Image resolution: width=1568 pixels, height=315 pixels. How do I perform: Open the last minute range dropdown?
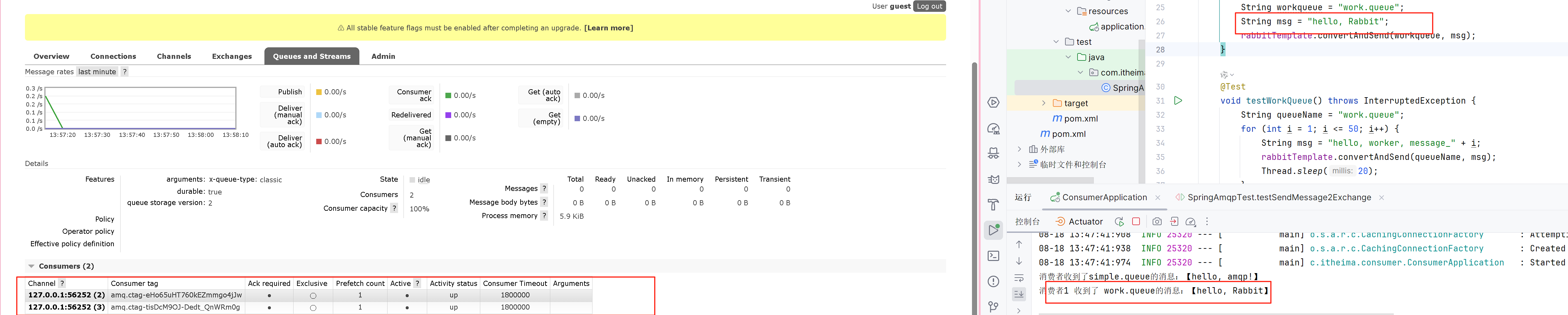(97, 71)
